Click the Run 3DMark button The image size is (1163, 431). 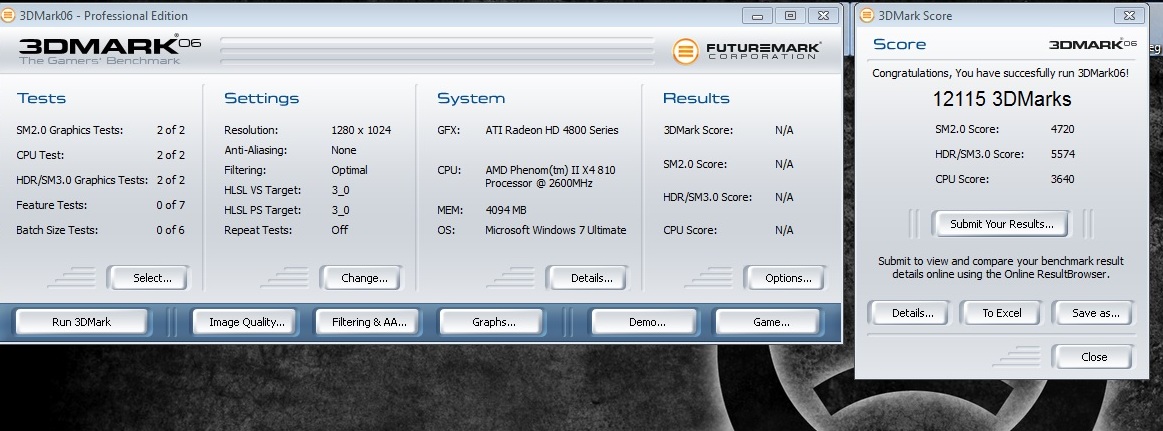(x=82, y=322)
